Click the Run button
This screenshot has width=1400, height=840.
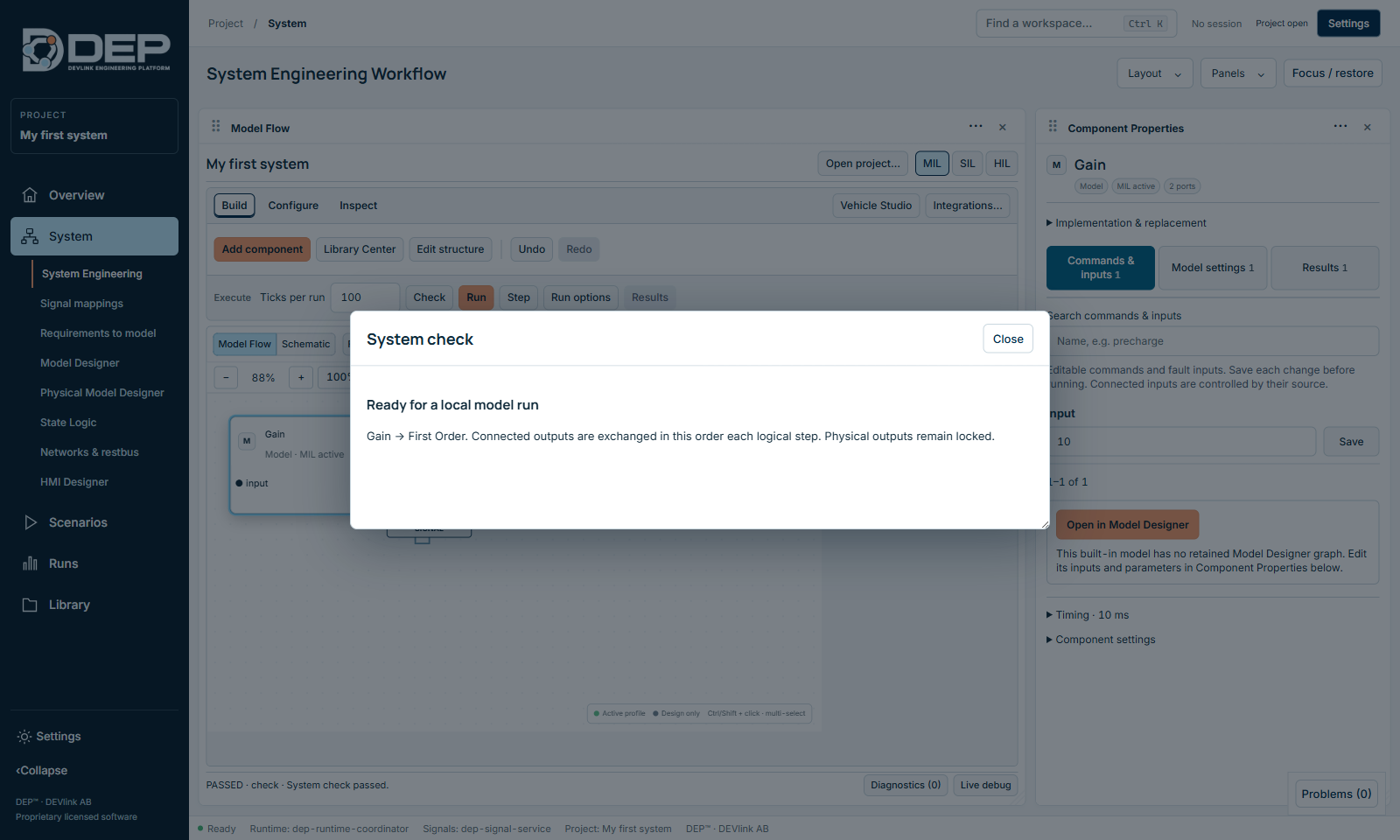[x=476, y=297]
